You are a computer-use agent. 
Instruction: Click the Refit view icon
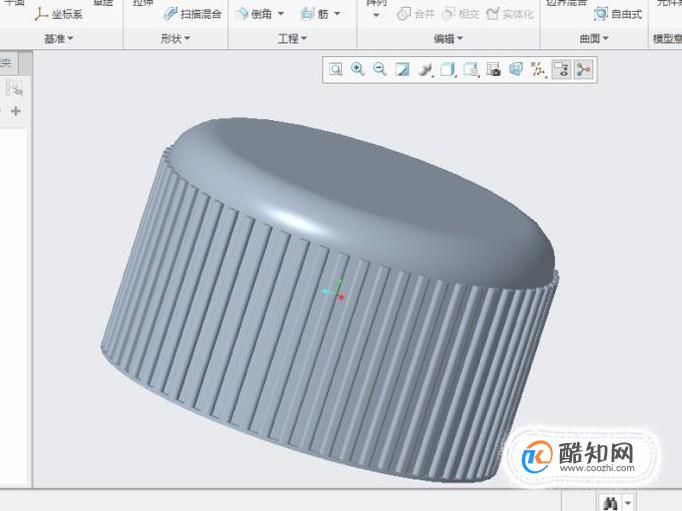coord(335,70)
